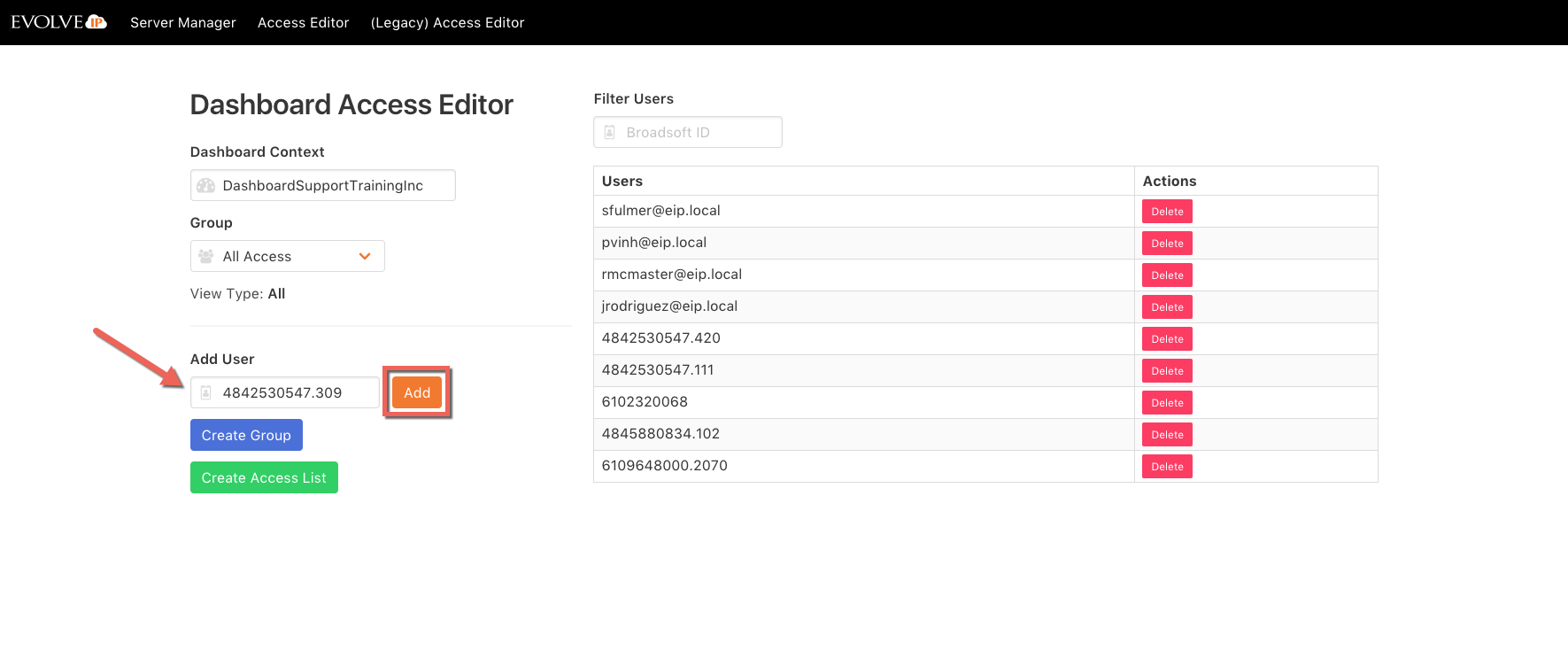Click the Create Access List button
This screenshot has height=651, width=1568.
pyautogui.click(x=264, y=478)
